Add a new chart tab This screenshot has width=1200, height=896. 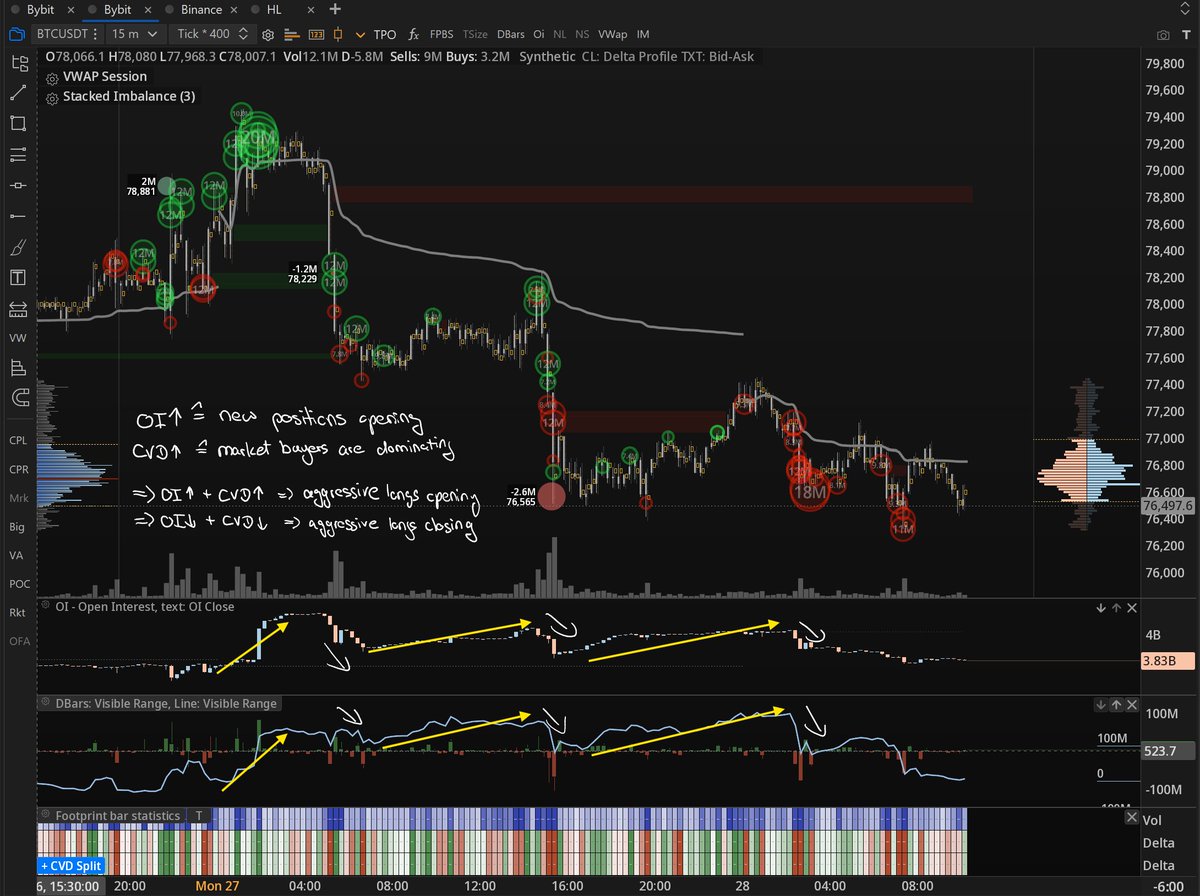coord(334,8)
